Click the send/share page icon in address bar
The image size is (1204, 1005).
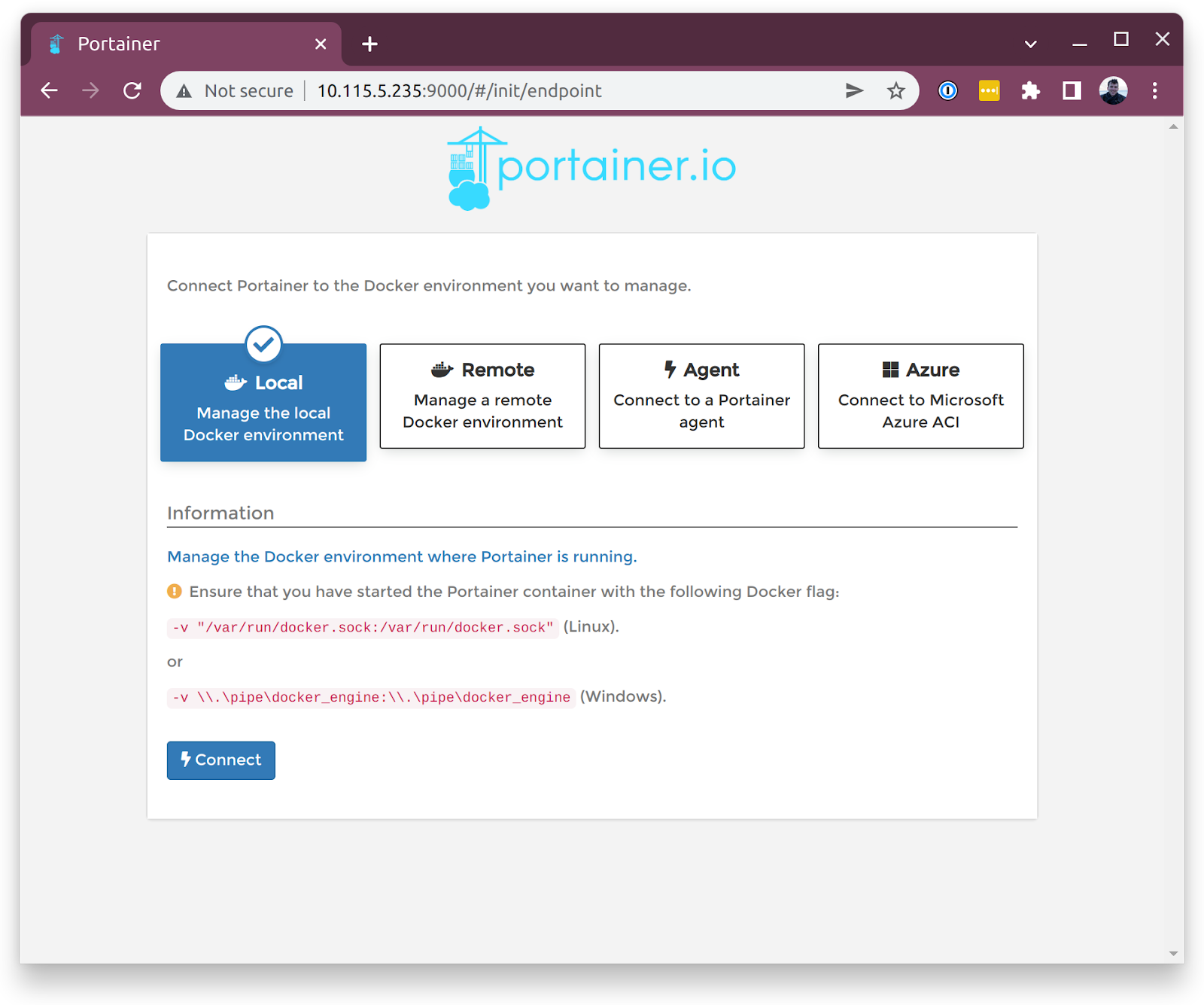(854, 91)
